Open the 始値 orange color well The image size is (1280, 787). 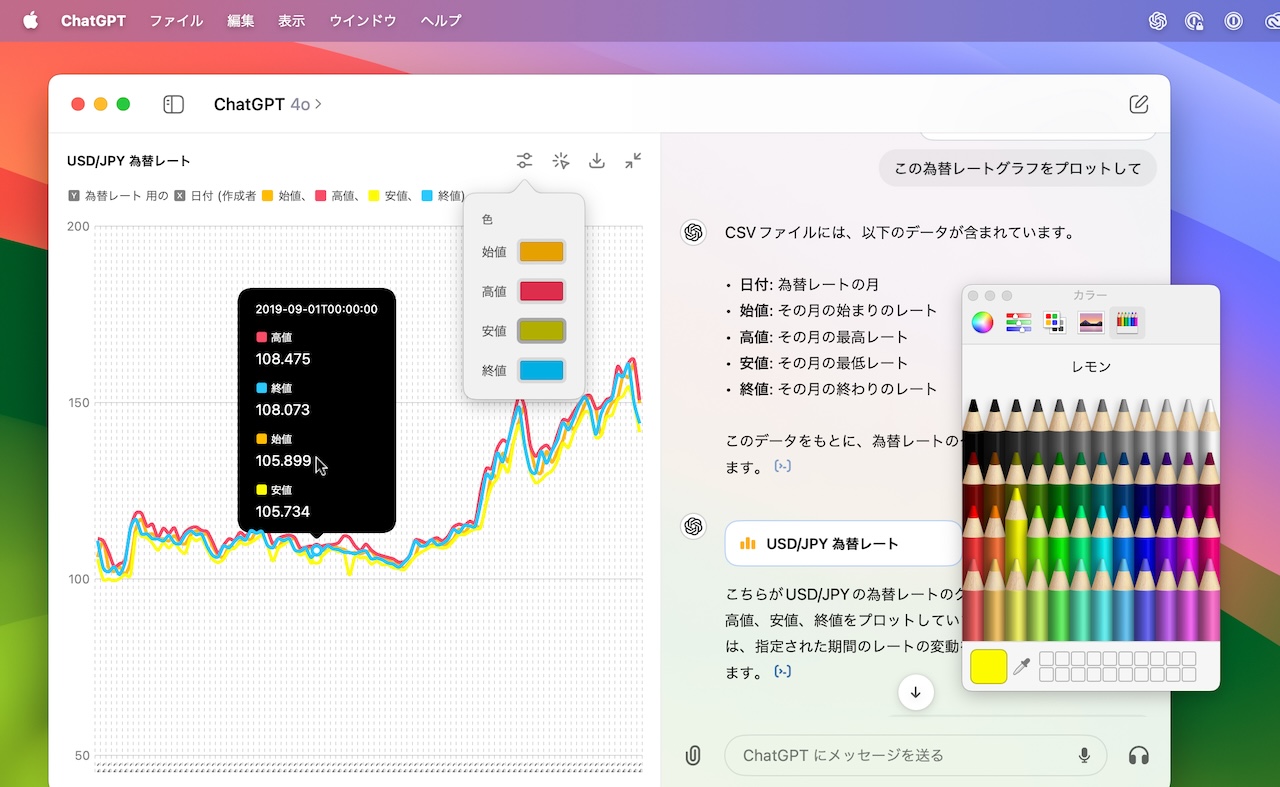[541, 252]
